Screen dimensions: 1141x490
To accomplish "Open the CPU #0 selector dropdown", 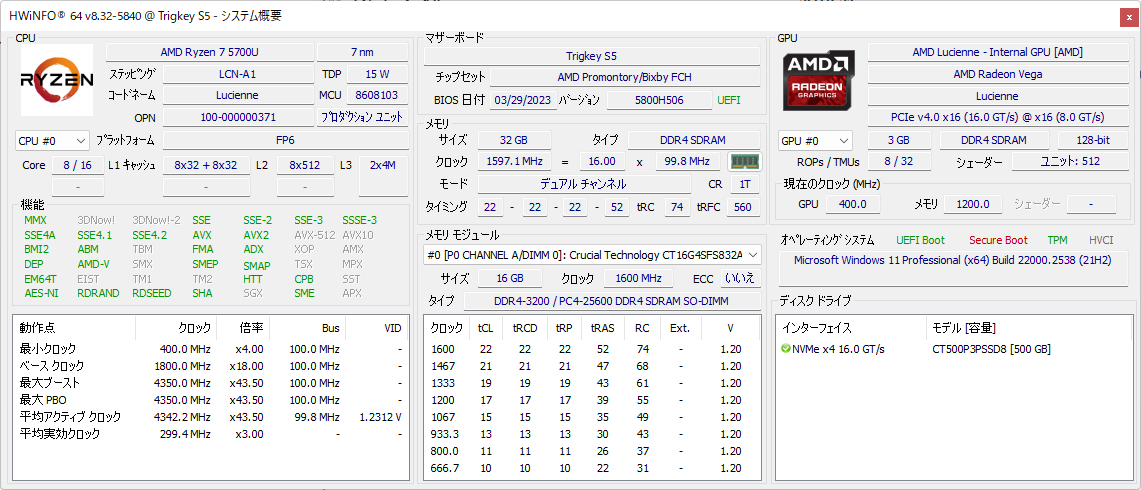I will click(x=53, y=141).
